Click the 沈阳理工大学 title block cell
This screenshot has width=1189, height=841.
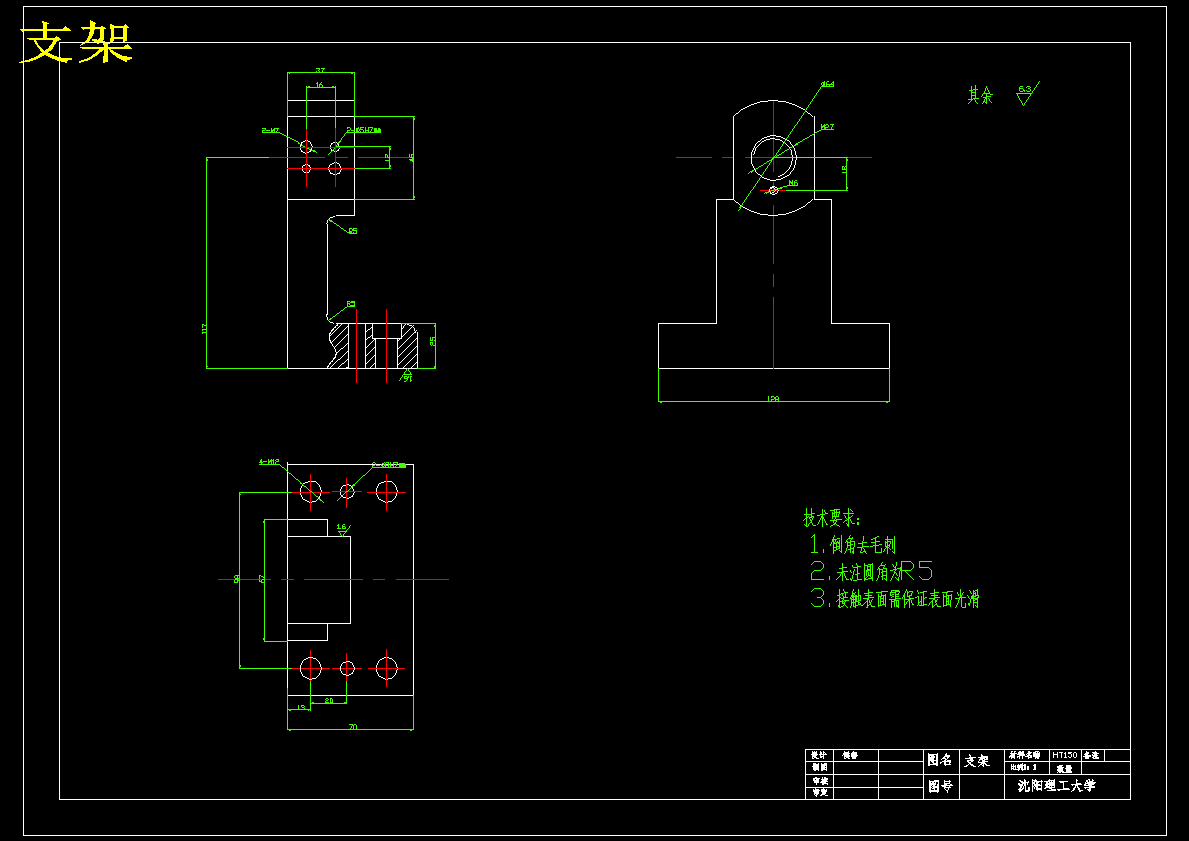[1056, 786]
